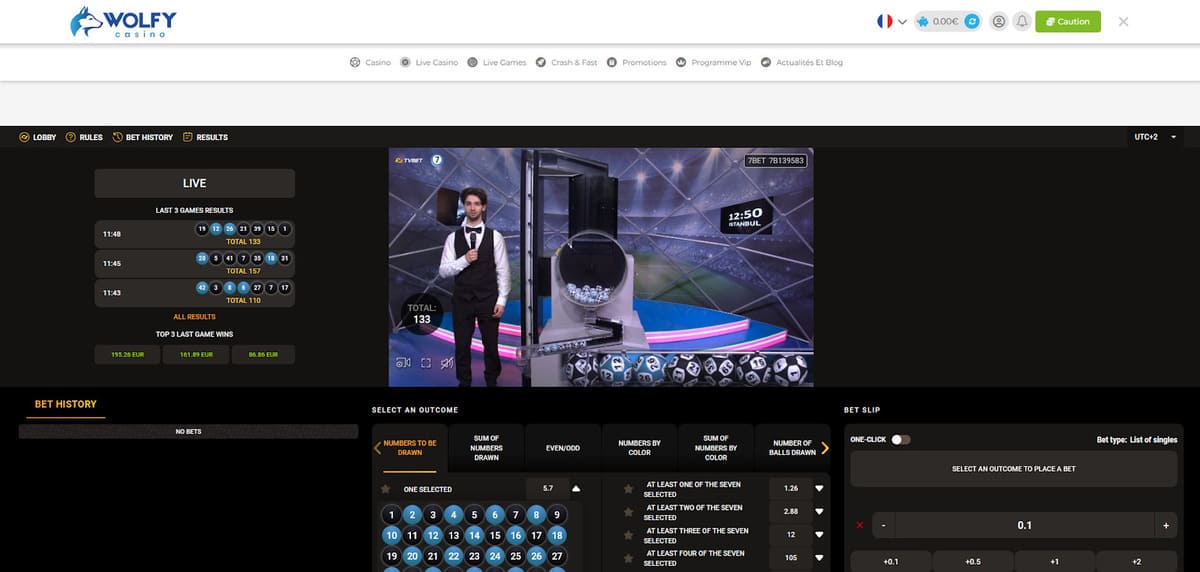This screenshot has height=572, width=1200.
Task: Click the camera icon on the video player
Action: pos(403,363)
